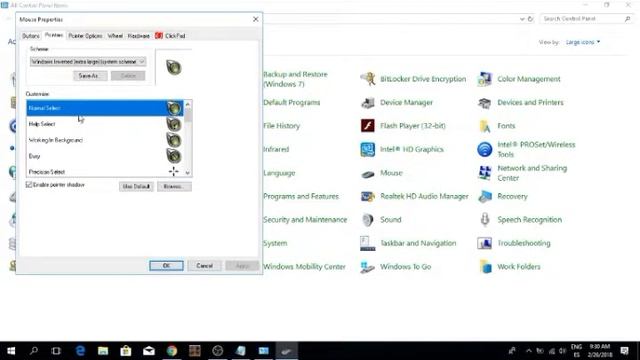
Task: Launch Google Chrome from taskbar
Action: 172,351
